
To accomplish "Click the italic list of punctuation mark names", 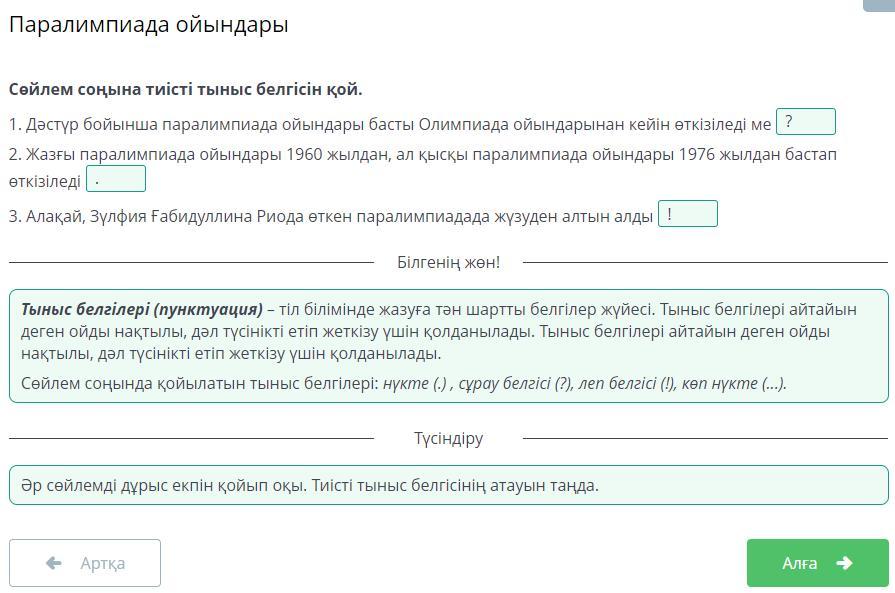I will click(x=584, y=383).
